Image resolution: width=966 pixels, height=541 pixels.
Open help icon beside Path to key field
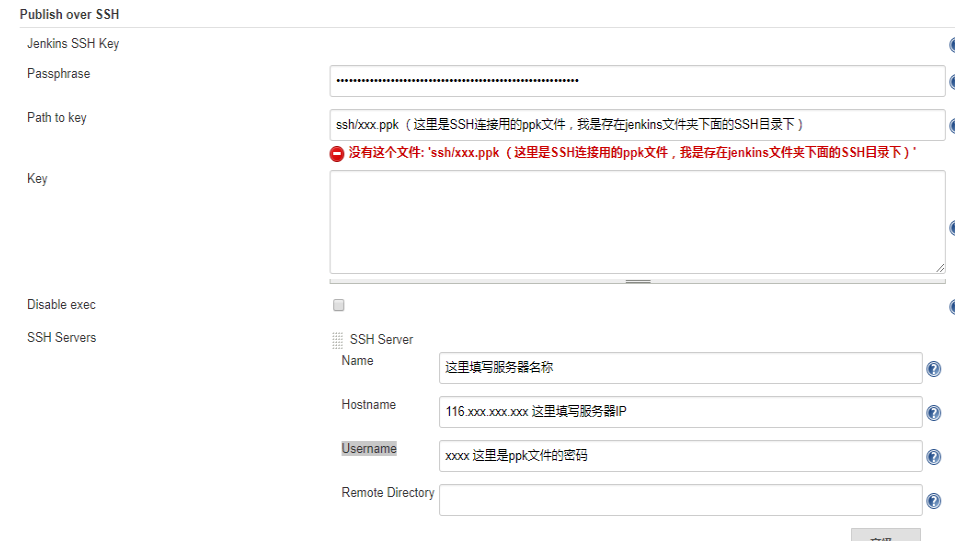[x=952, y=126]
